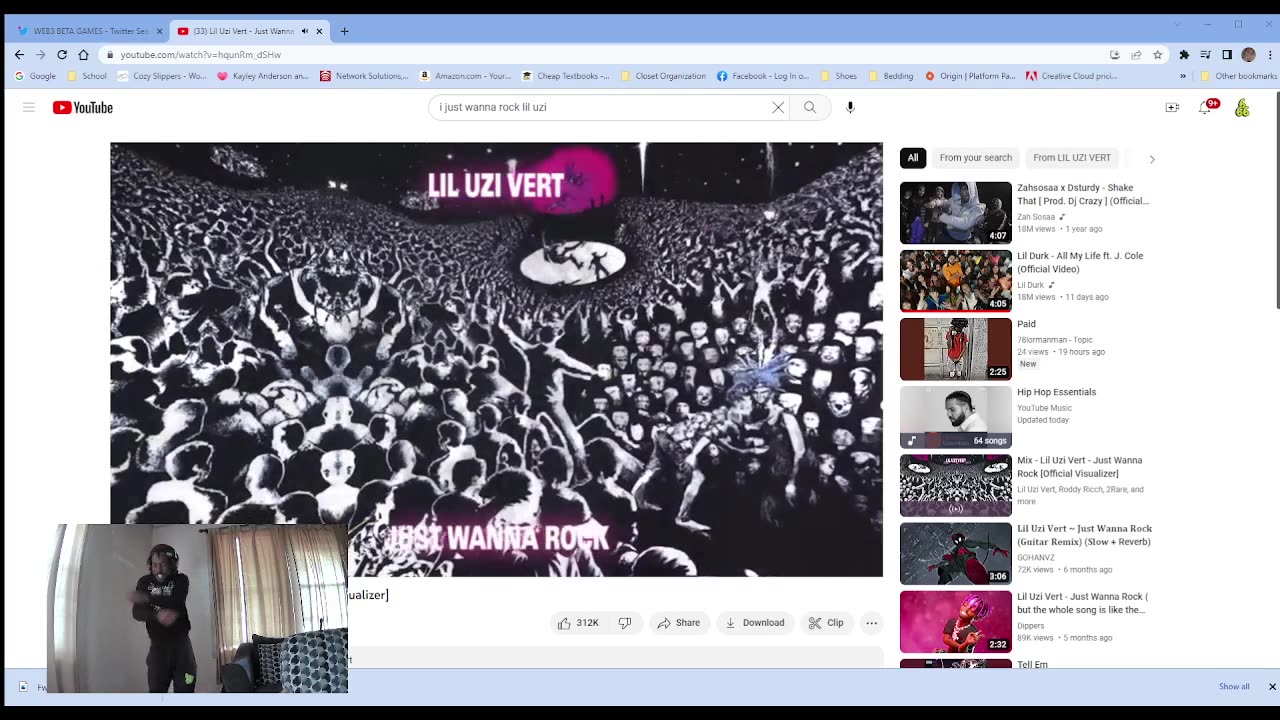Open the Bedding bookmarks folder
The image size is (1280, 720).
891,76
